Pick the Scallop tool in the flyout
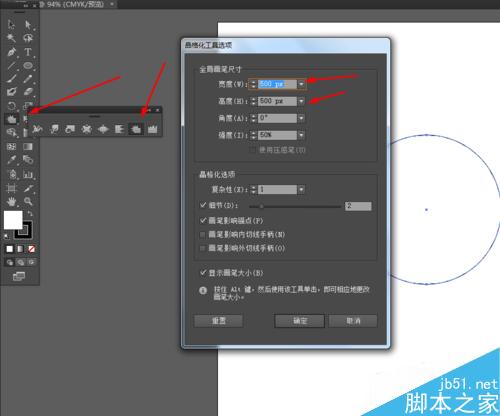Screen dimensions: 500x416 click(119, 129)
